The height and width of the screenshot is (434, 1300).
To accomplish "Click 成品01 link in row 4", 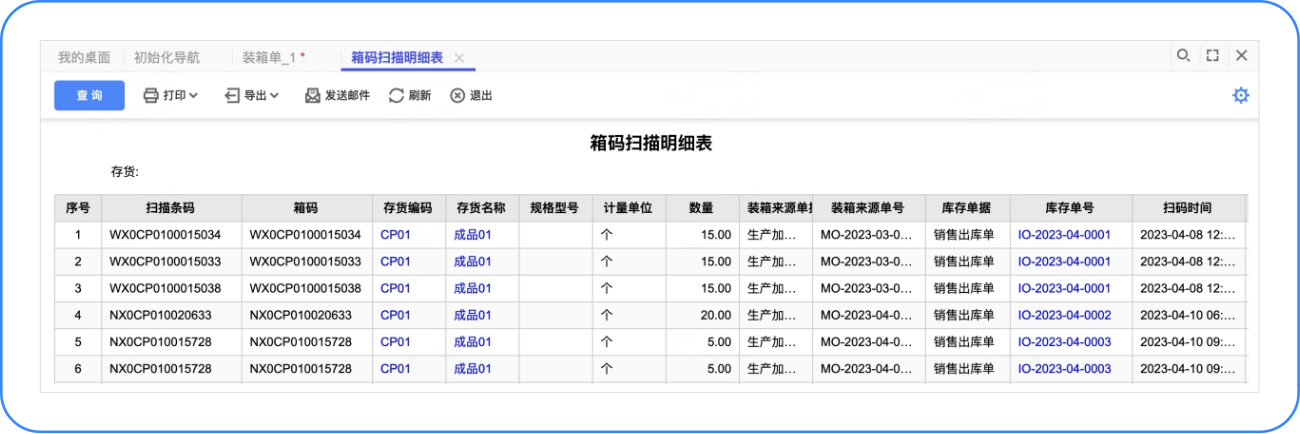I will tap(472, 315).
